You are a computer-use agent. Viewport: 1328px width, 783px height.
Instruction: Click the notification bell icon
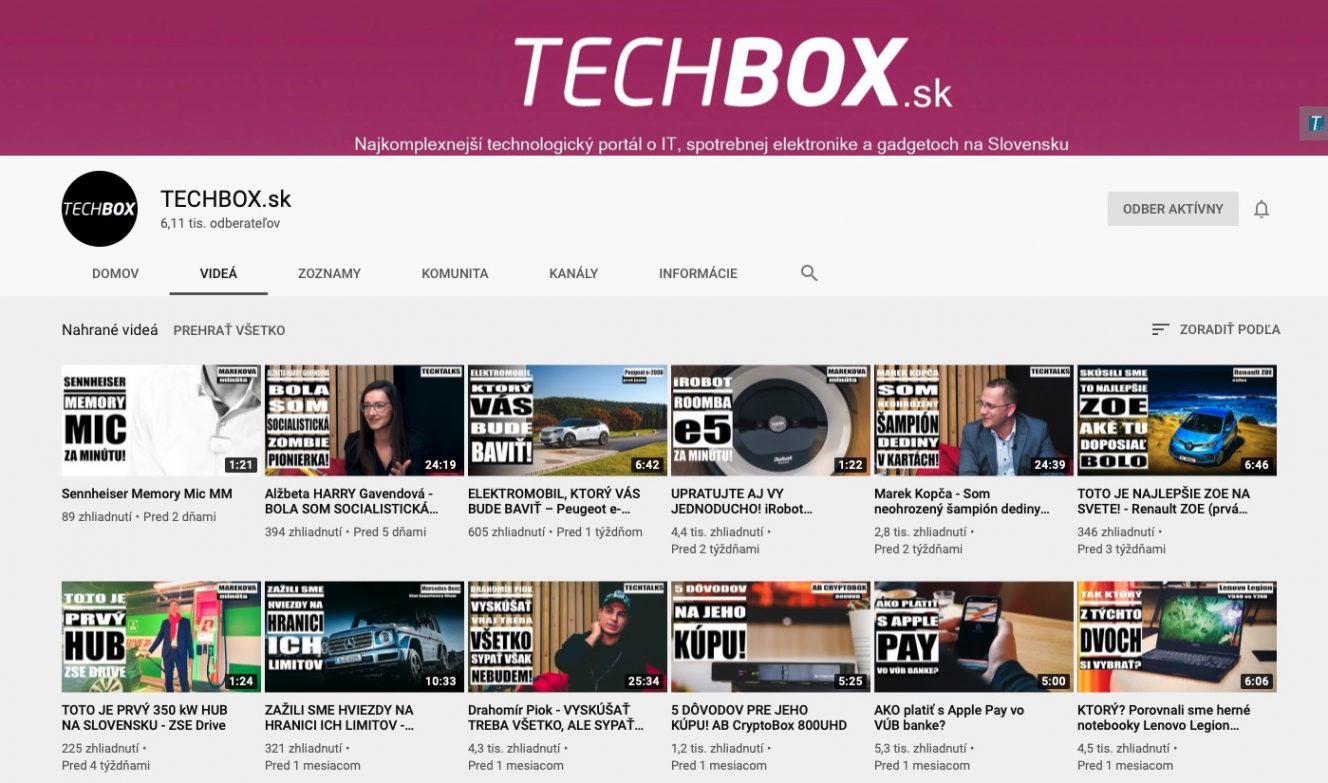tap(1261, 209)
